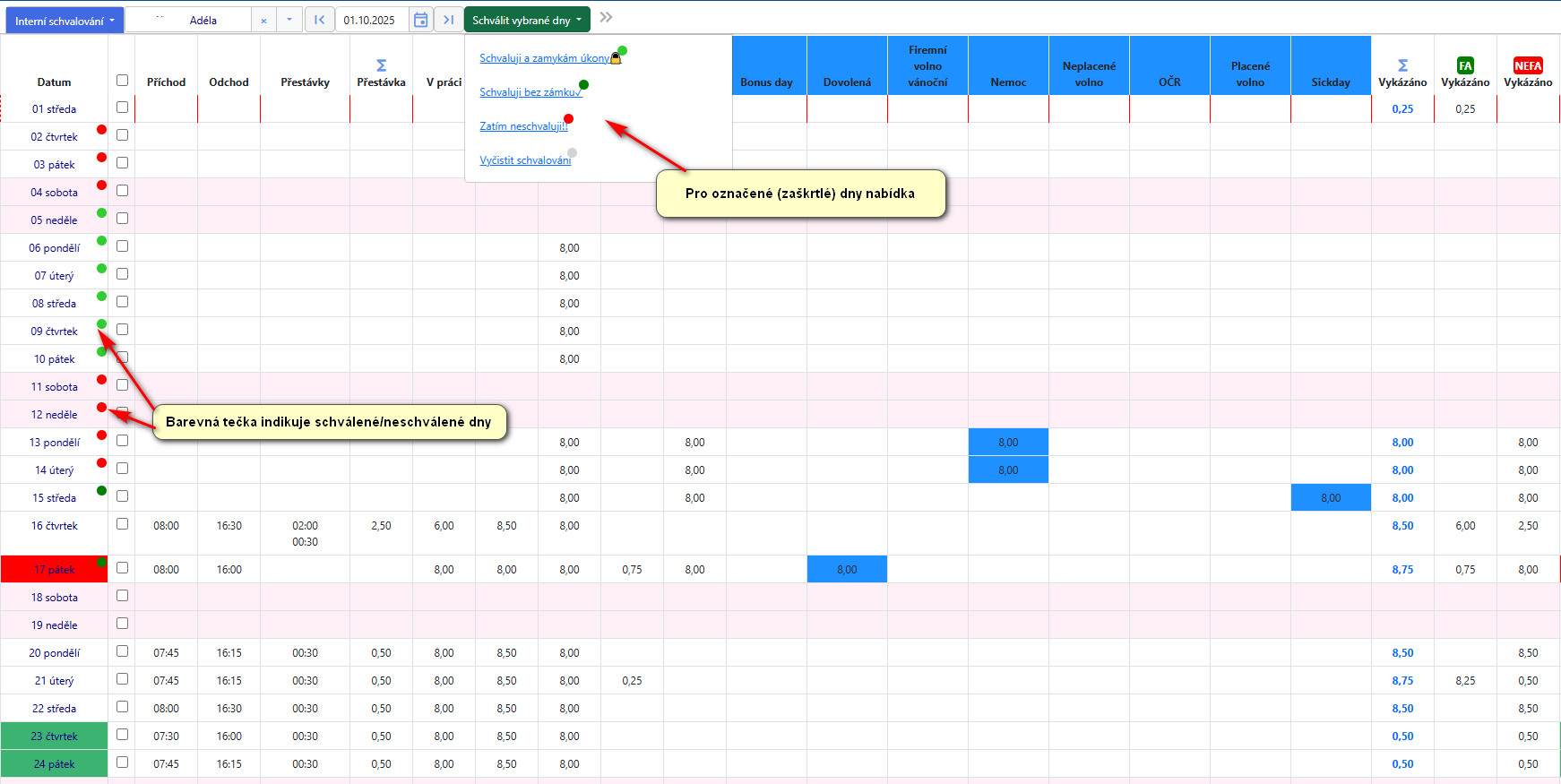Click the date field showing 01.10.2025
The width and height of the screenshot is (1561, 784).
coord(370,20)
